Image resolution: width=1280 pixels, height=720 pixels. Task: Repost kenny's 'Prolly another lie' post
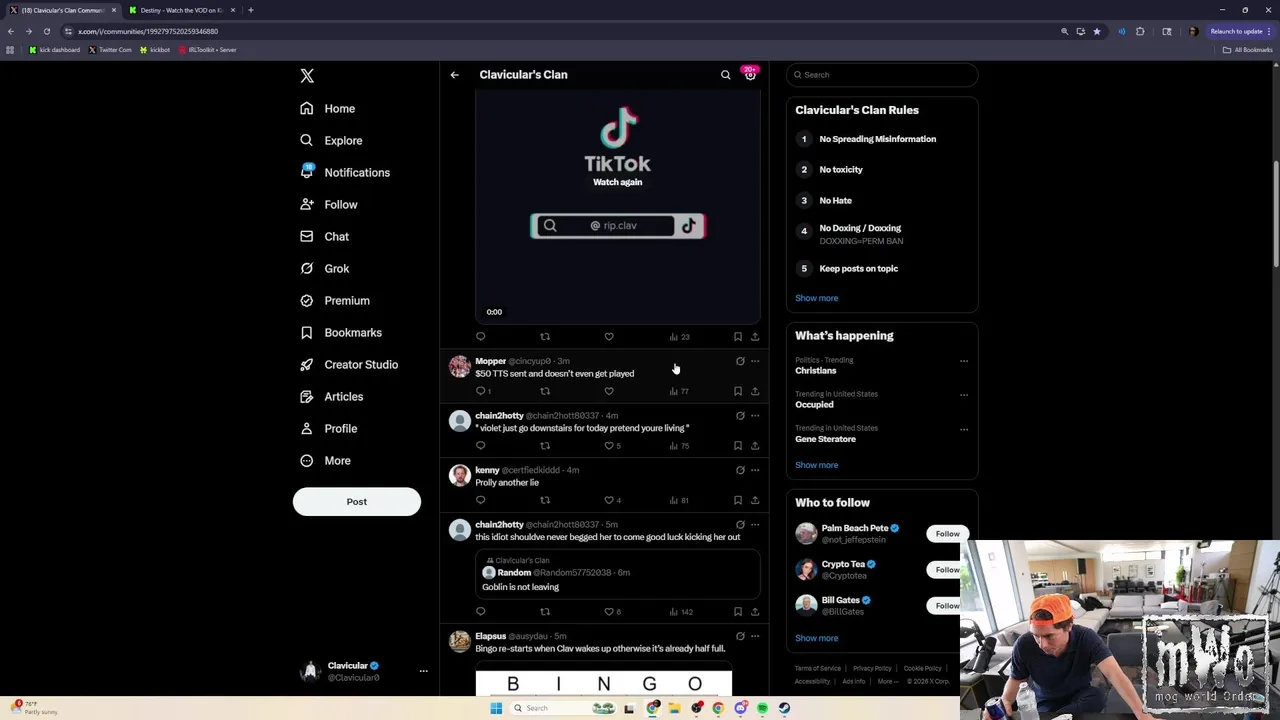(x=545, y=500)
